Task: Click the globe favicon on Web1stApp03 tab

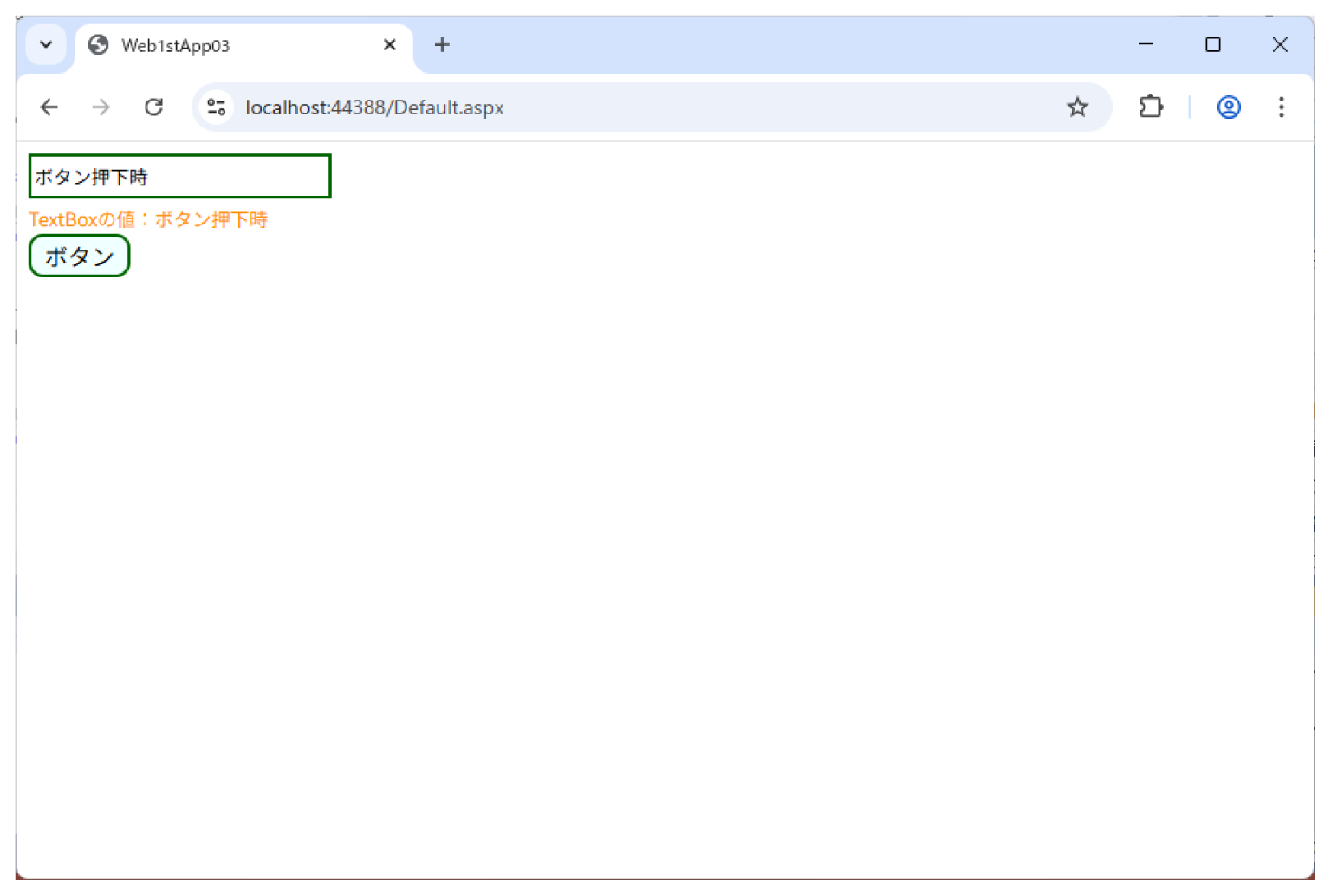Action: [x=99, y=44]
